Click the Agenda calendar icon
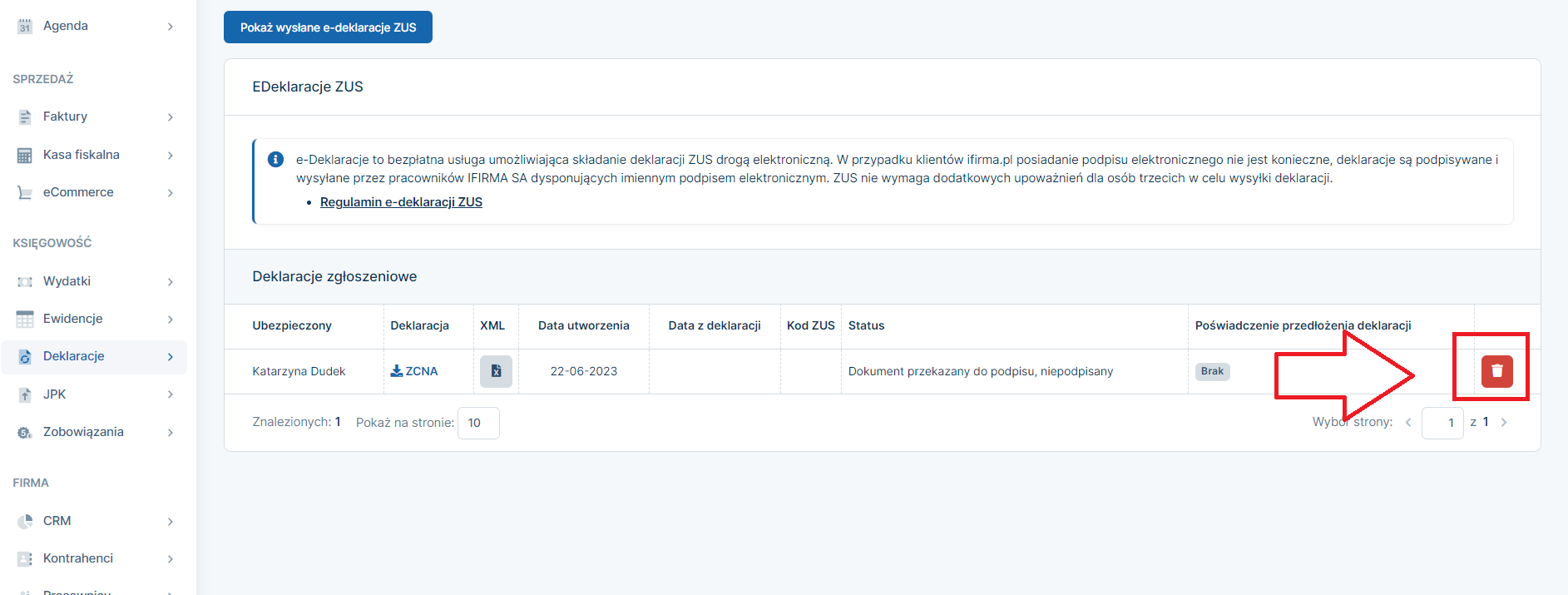 click(x=25, y=27)
